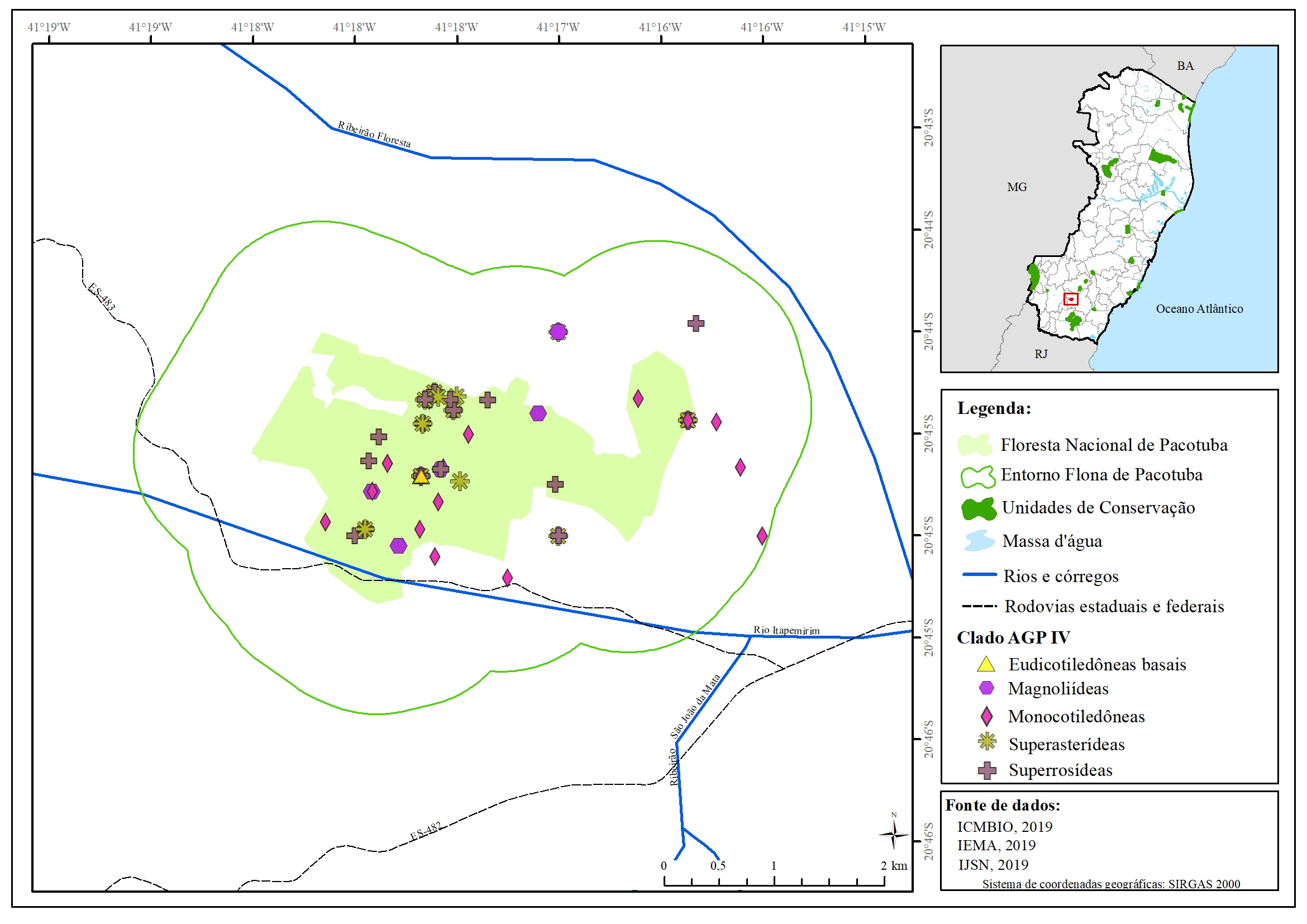This screenshot has height=924, width=1307.
Task: Click the purple hexagon Magnoliídeas legend icon
Action: pyautogui.click(x=986, y=688)
